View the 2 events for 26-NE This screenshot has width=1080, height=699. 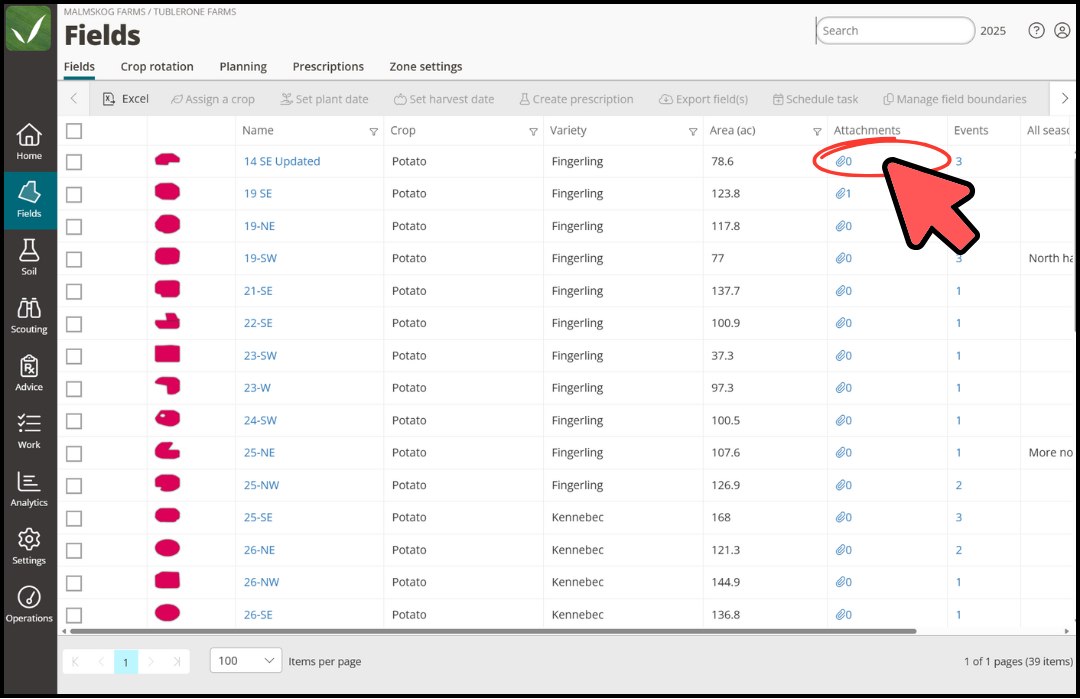(x=959, y=550)
